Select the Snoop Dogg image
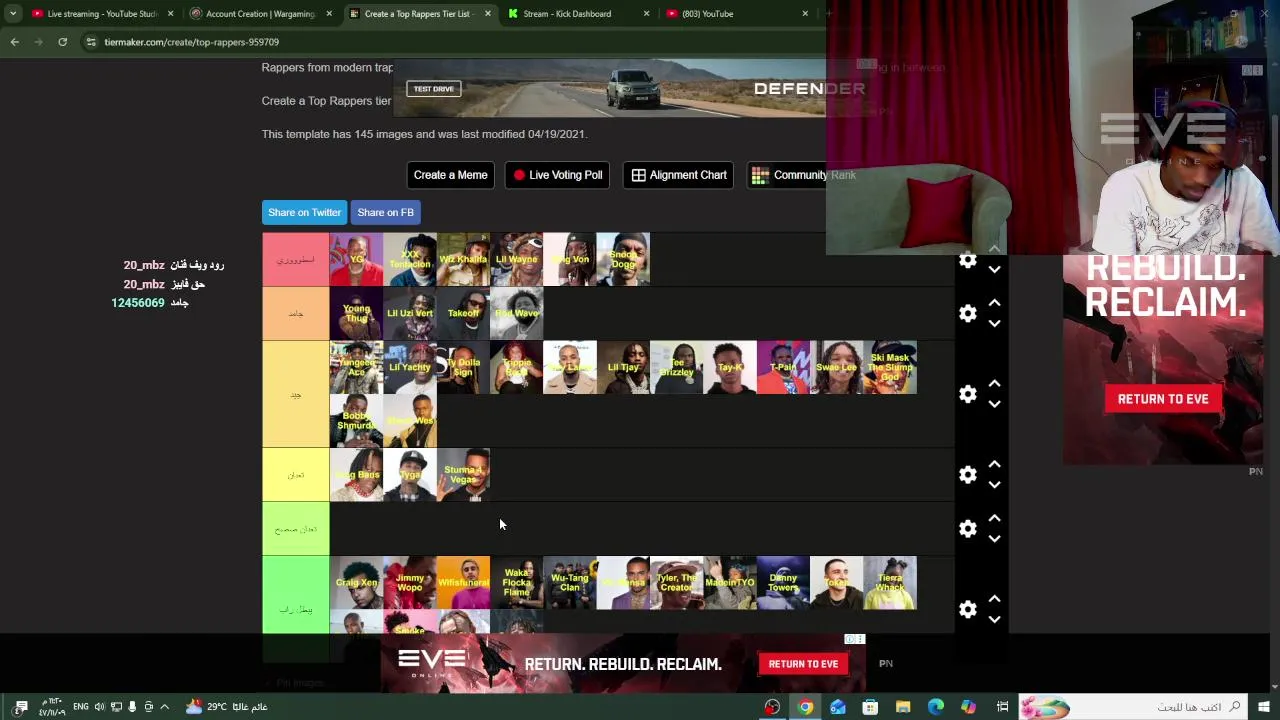Image resolution: width=1280 pixels, height=720 pixels. (x=623, y=259)
